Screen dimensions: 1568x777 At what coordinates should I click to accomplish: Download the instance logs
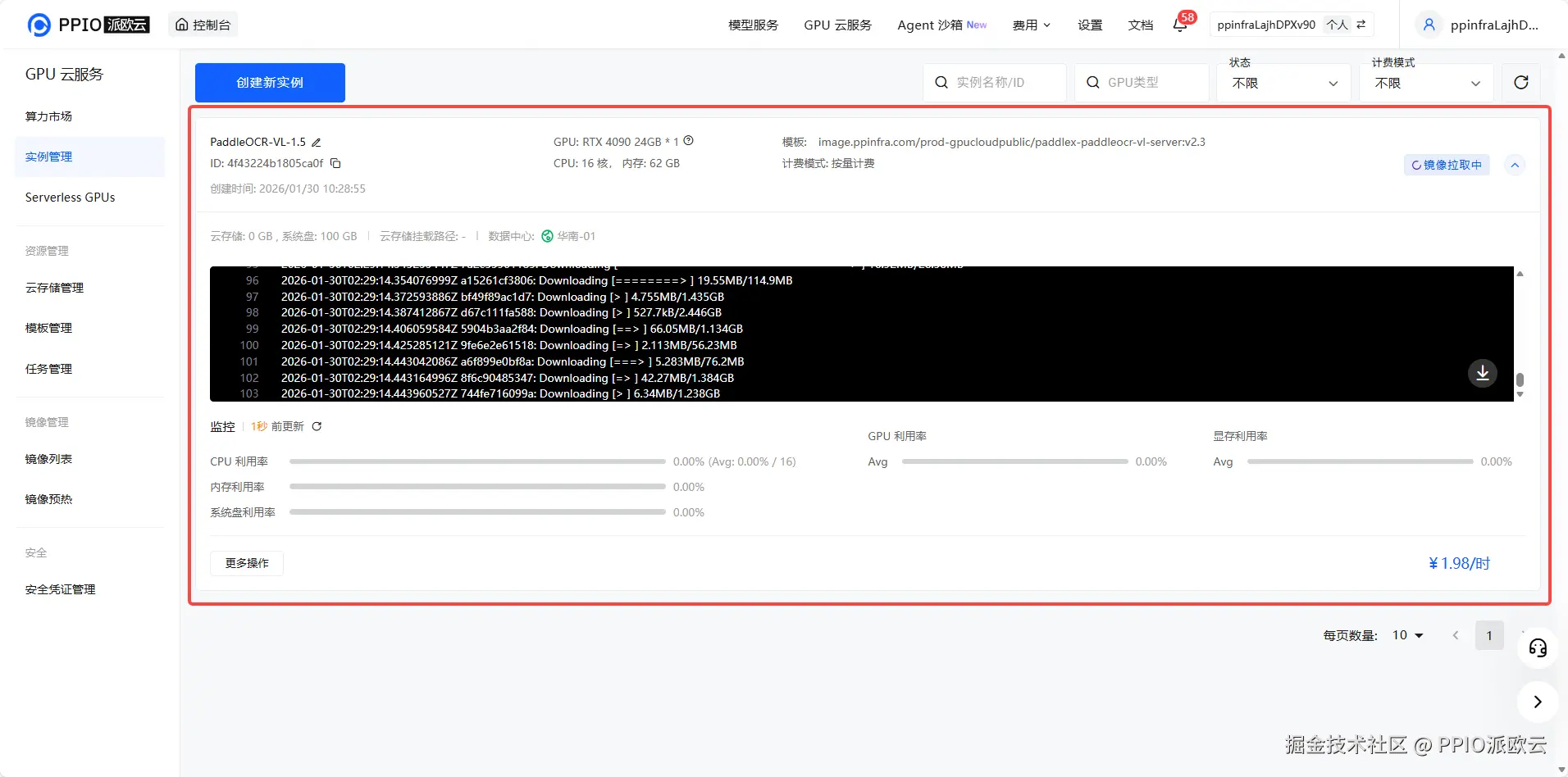pyautogui.click(x=1482, y=373)
